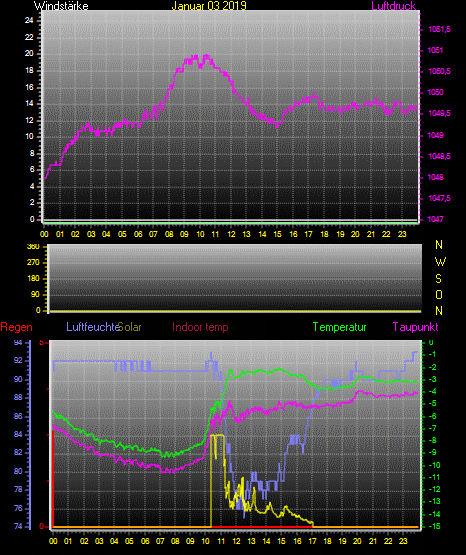The image size is (466, 555).
Task: Click hour 23 on pressure chart axis
Action: [402, 234]
